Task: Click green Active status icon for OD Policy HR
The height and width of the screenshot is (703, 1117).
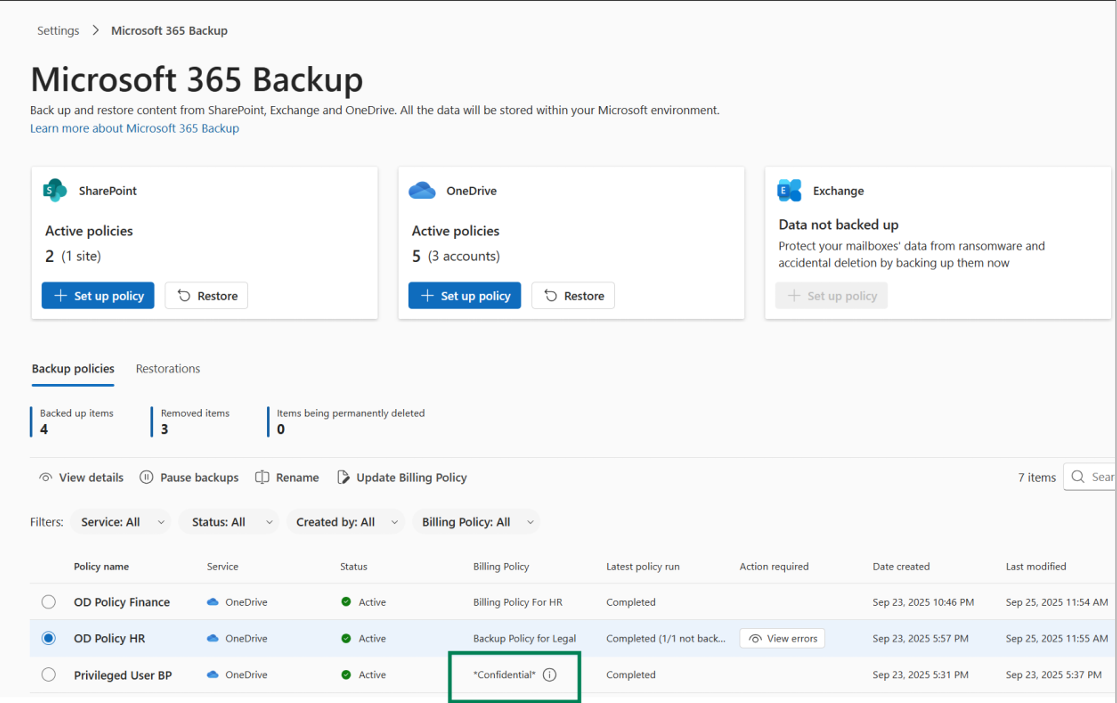Action: [346, 638]
